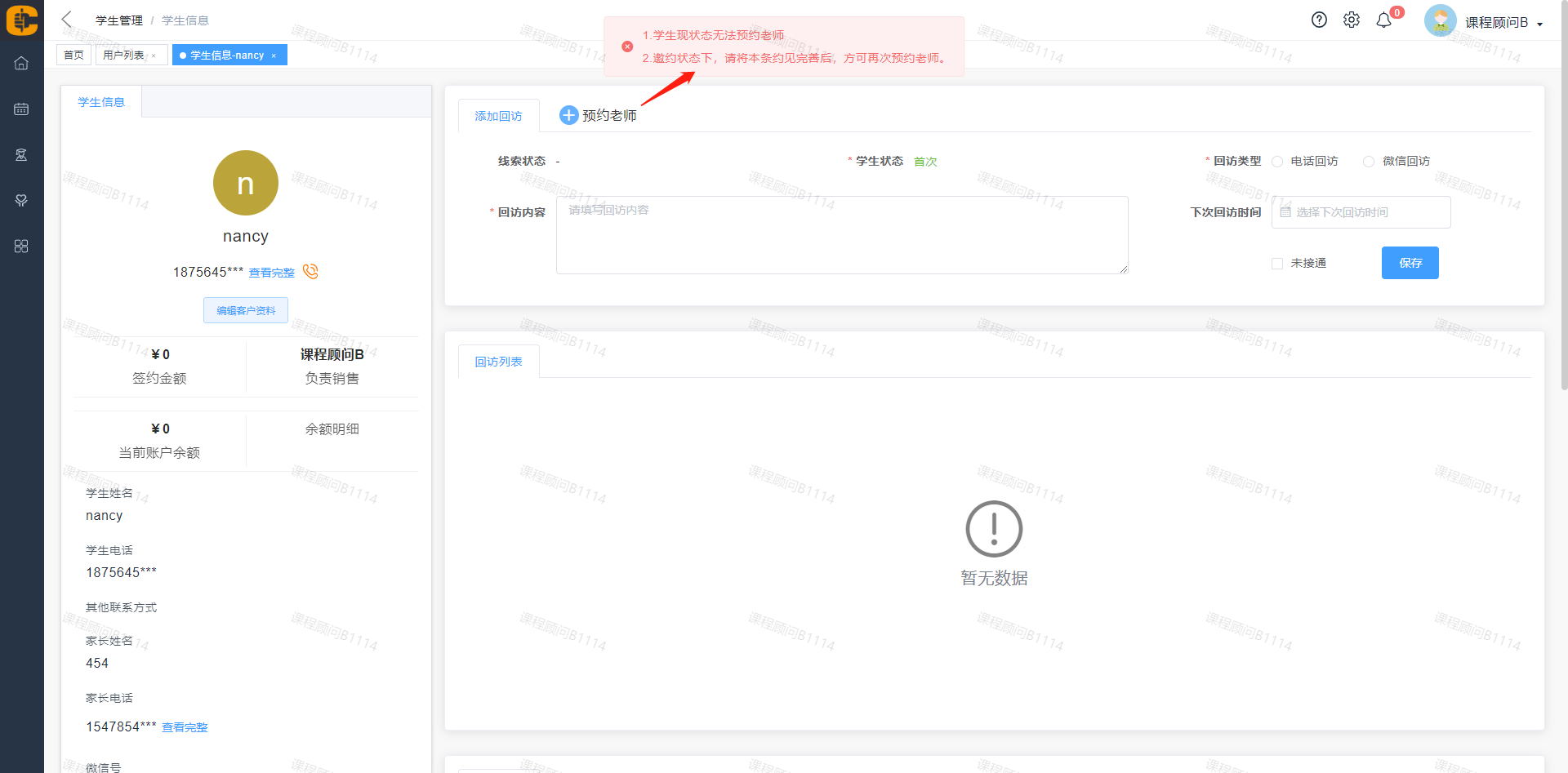Check the 未接通 checkbox

[x=1277, y=264]
